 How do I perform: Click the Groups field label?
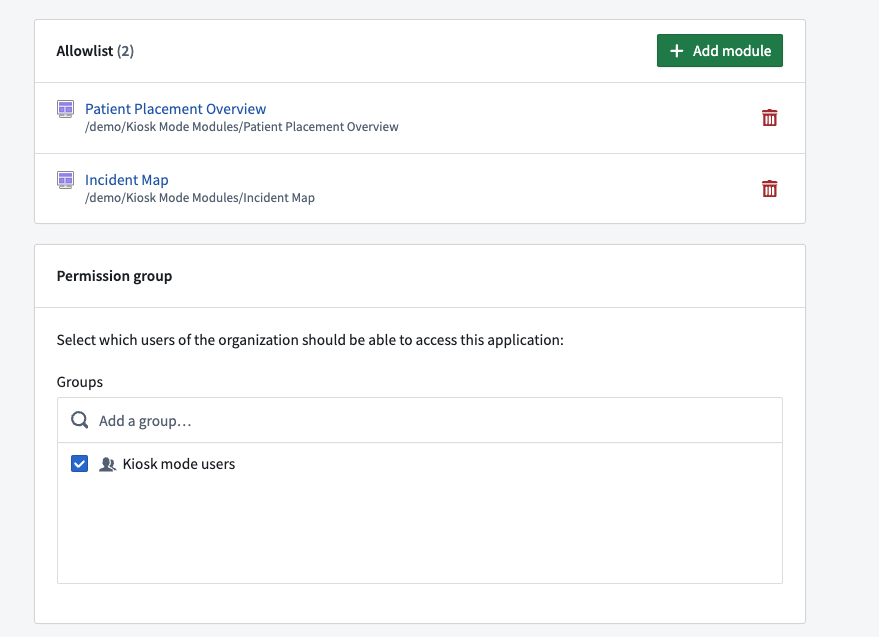pos(80,382)
